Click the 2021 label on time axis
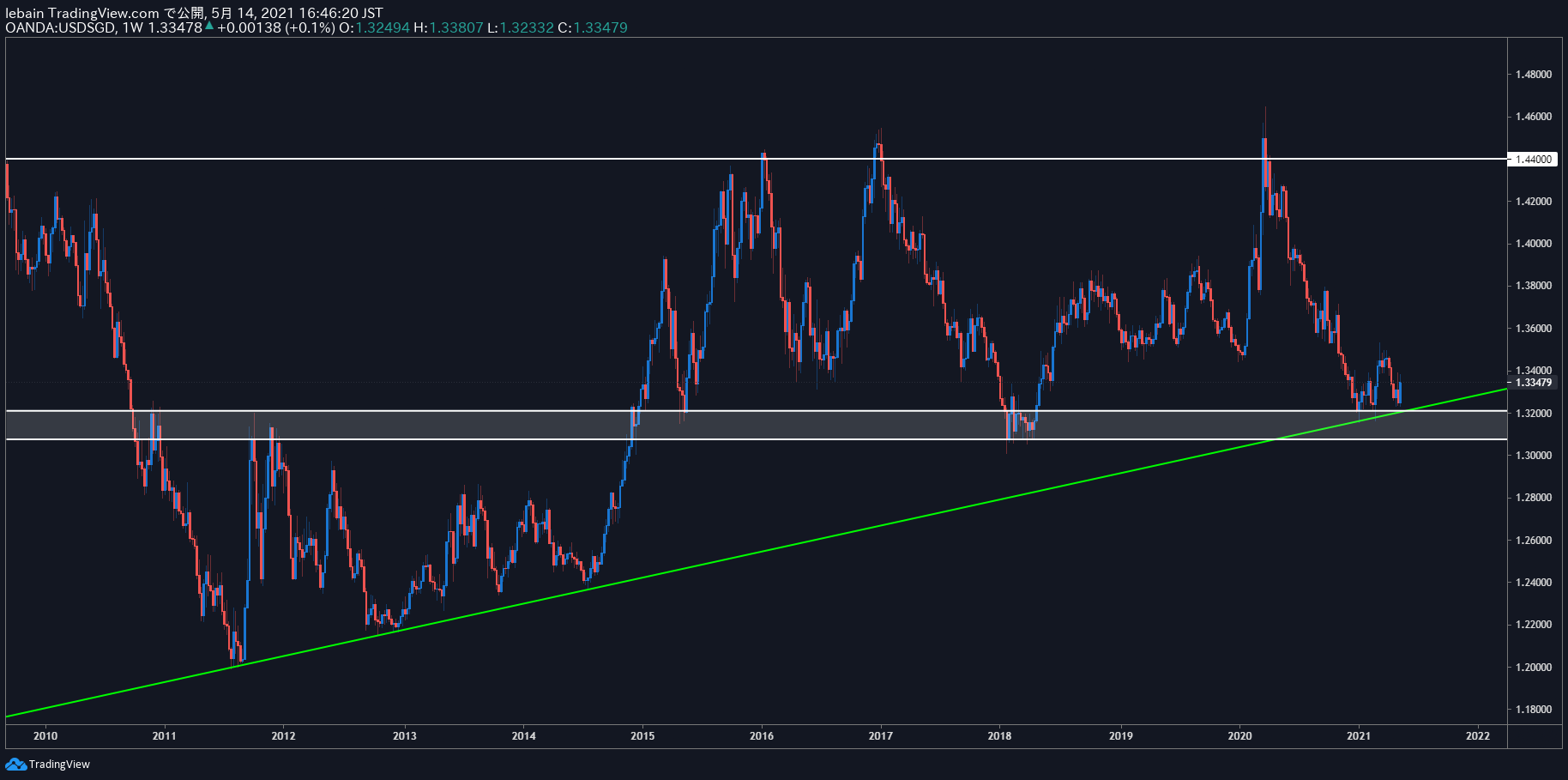 pos(1359,735)
